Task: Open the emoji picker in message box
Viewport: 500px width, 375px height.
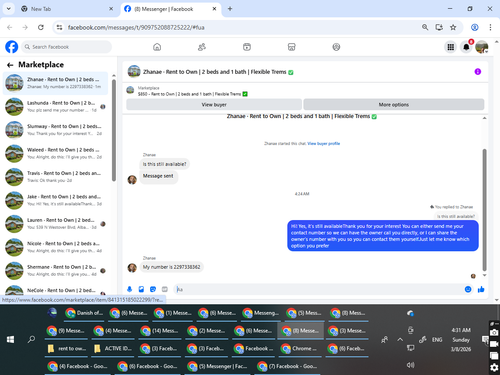Action: [x=468, y=289]
